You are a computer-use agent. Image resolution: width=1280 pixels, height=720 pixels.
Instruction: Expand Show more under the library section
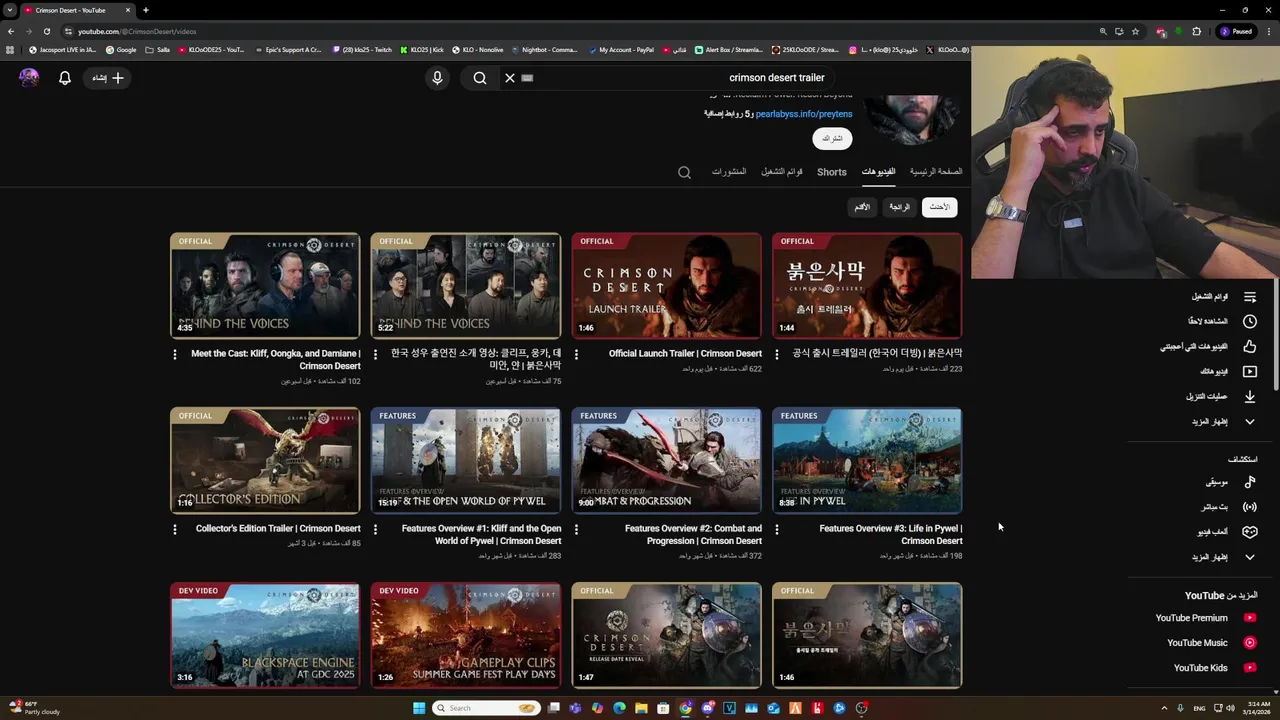[1223, 422]
